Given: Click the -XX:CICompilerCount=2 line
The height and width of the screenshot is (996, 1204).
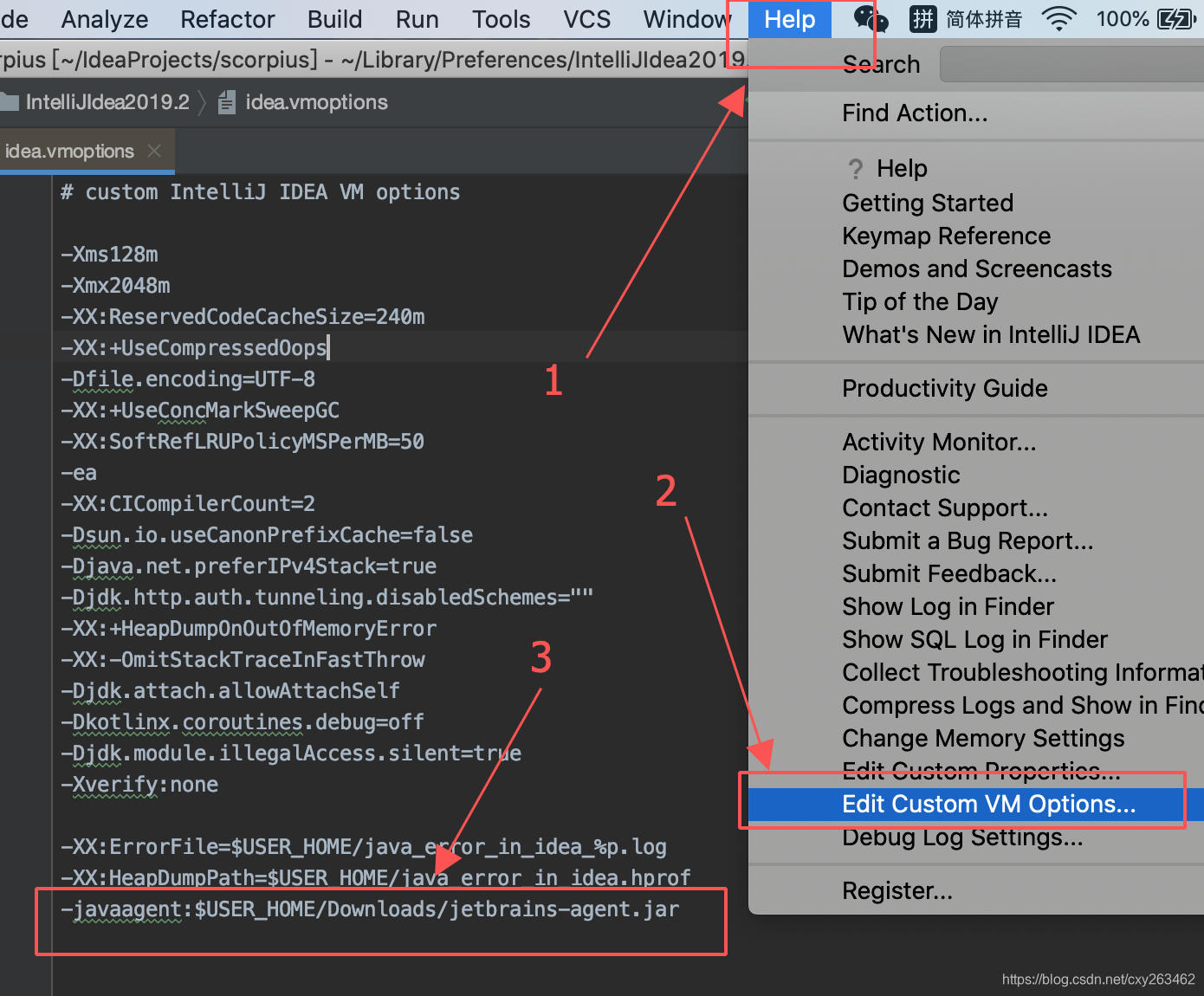Looking at the screenshot, I should coord(188,504).
